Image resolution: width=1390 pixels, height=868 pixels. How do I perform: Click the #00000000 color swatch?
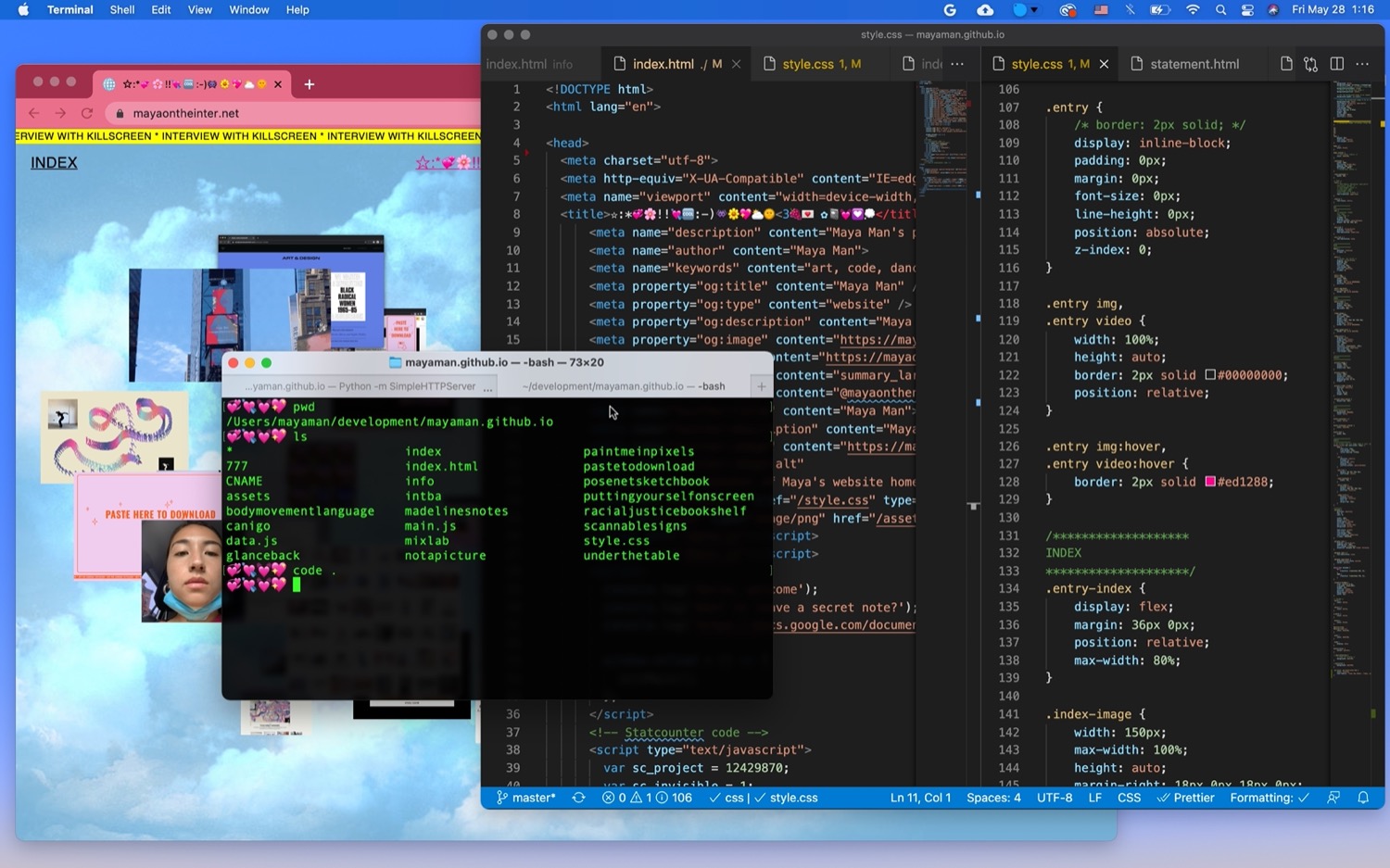click(1209, 375)
